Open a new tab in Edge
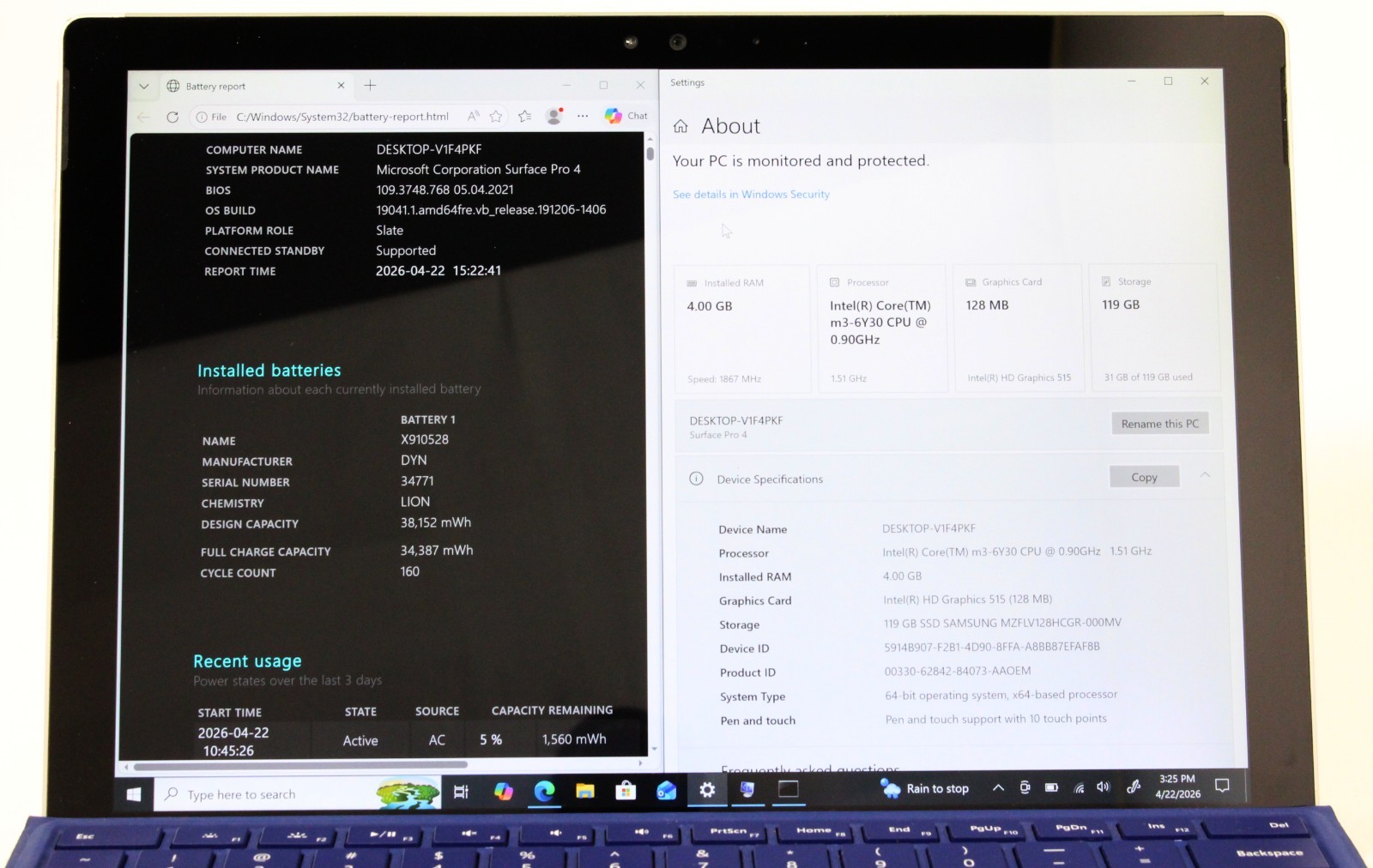The image size is (1373, 868). (x=370, y=85)
